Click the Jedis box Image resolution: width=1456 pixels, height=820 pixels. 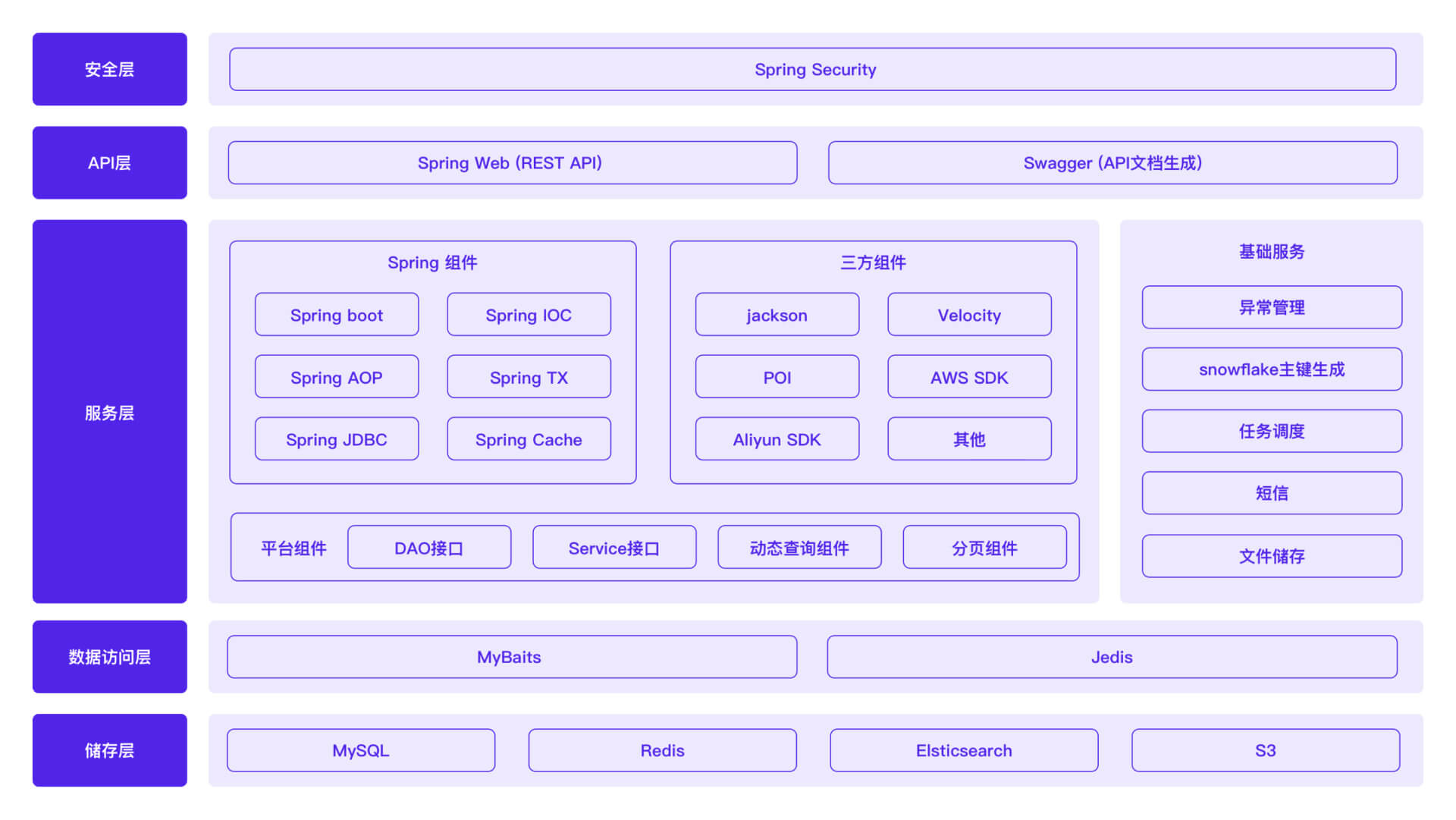click(1112, 657)
